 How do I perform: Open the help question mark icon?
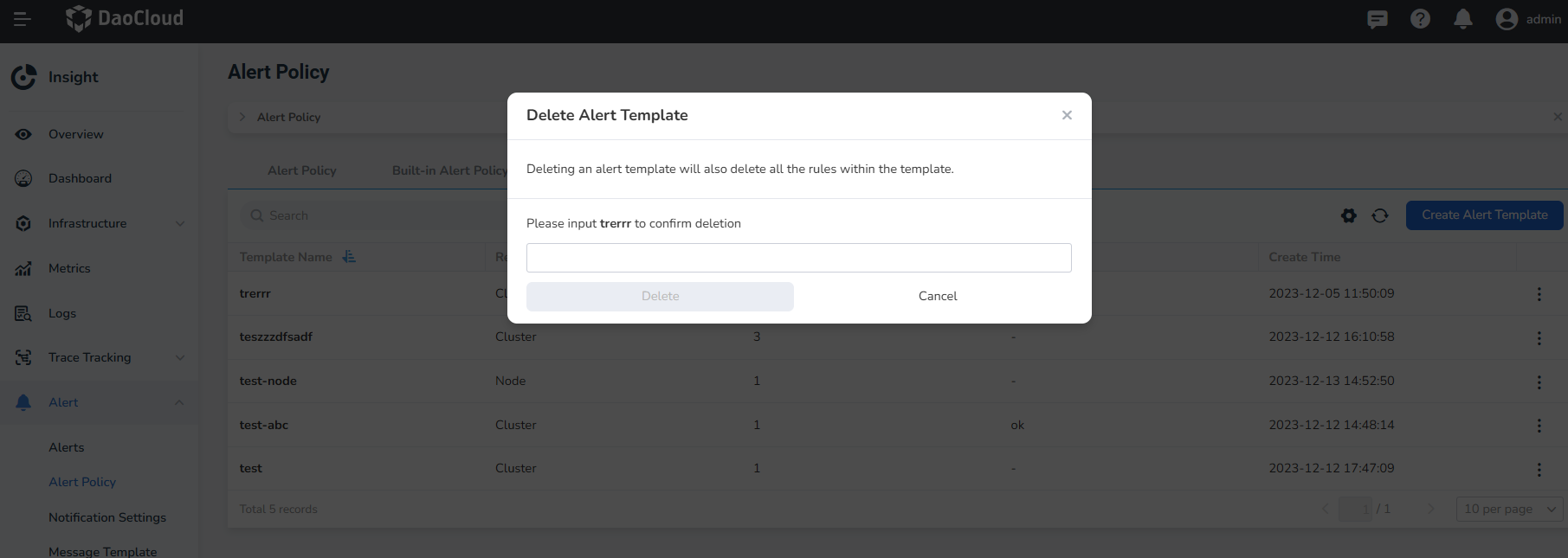(x=1420, y=19)
